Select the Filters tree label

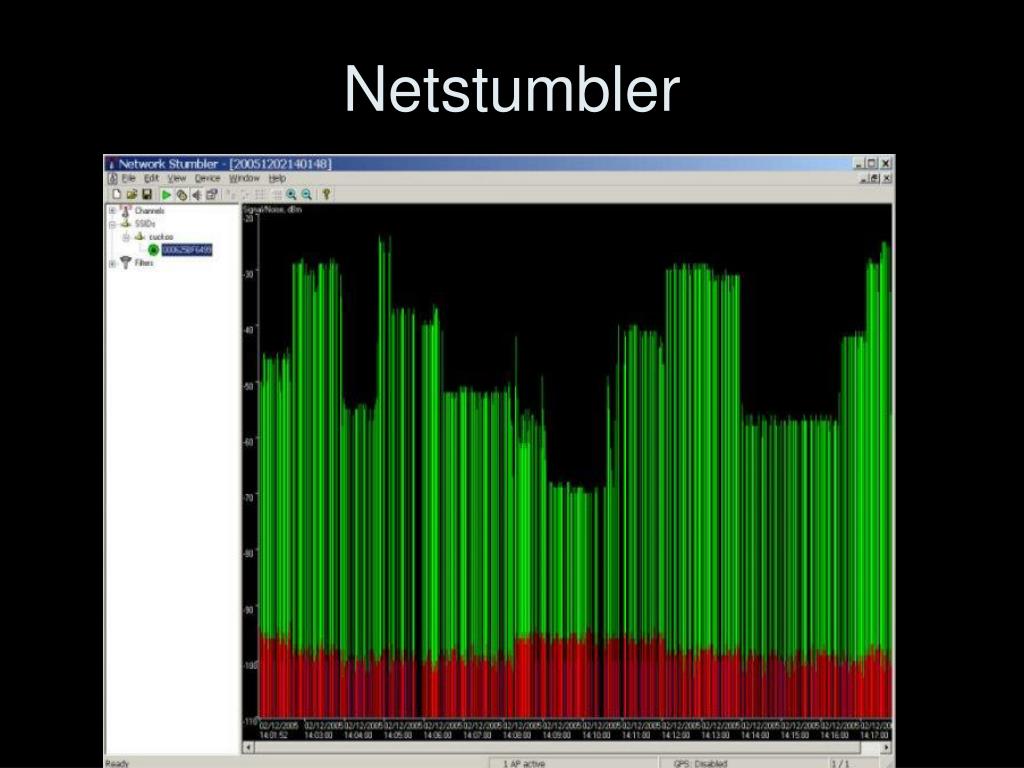[x=144, y=263]
